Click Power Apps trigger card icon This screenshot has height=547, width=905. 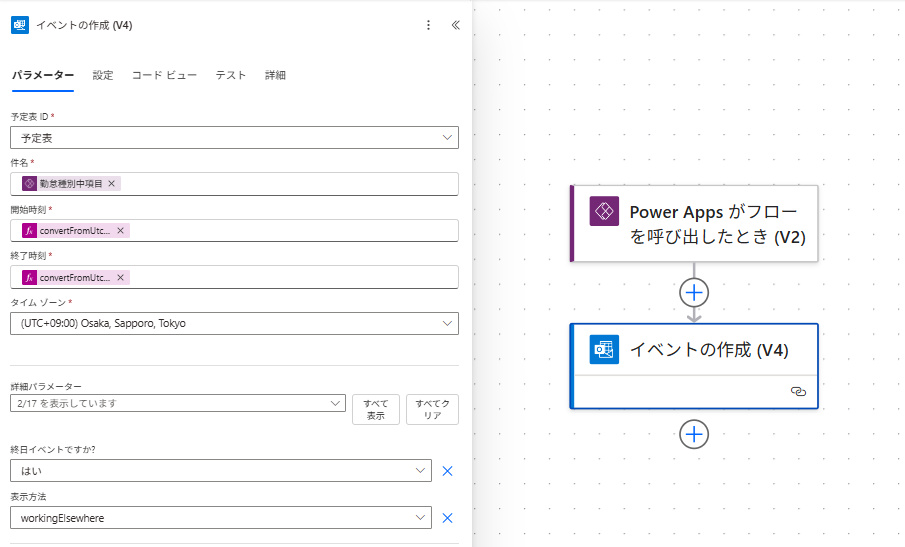pyautogui.click(x=604, y=211)
